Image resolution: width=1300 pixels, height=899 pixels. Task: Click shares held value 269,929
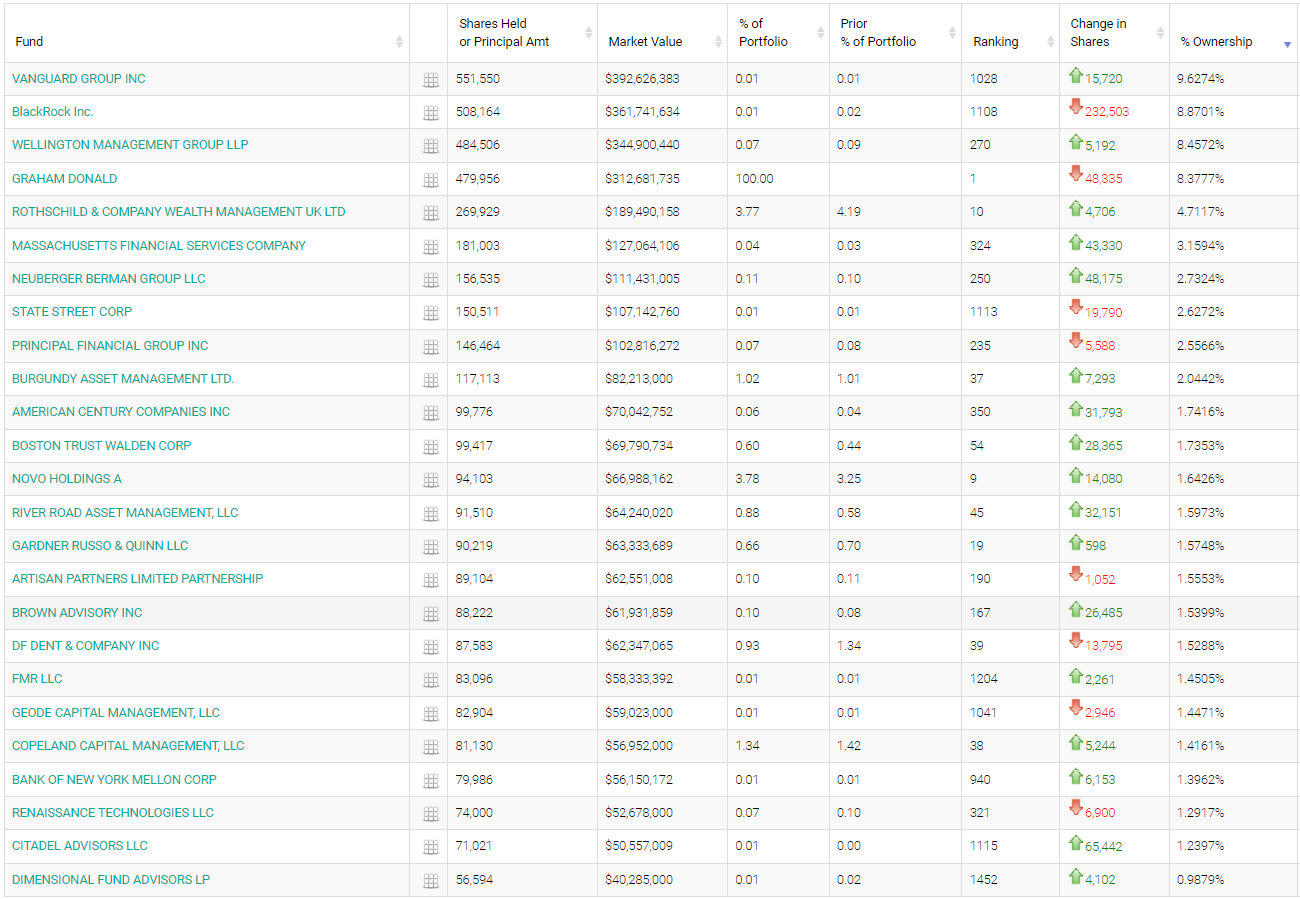[x=479, y=212]
